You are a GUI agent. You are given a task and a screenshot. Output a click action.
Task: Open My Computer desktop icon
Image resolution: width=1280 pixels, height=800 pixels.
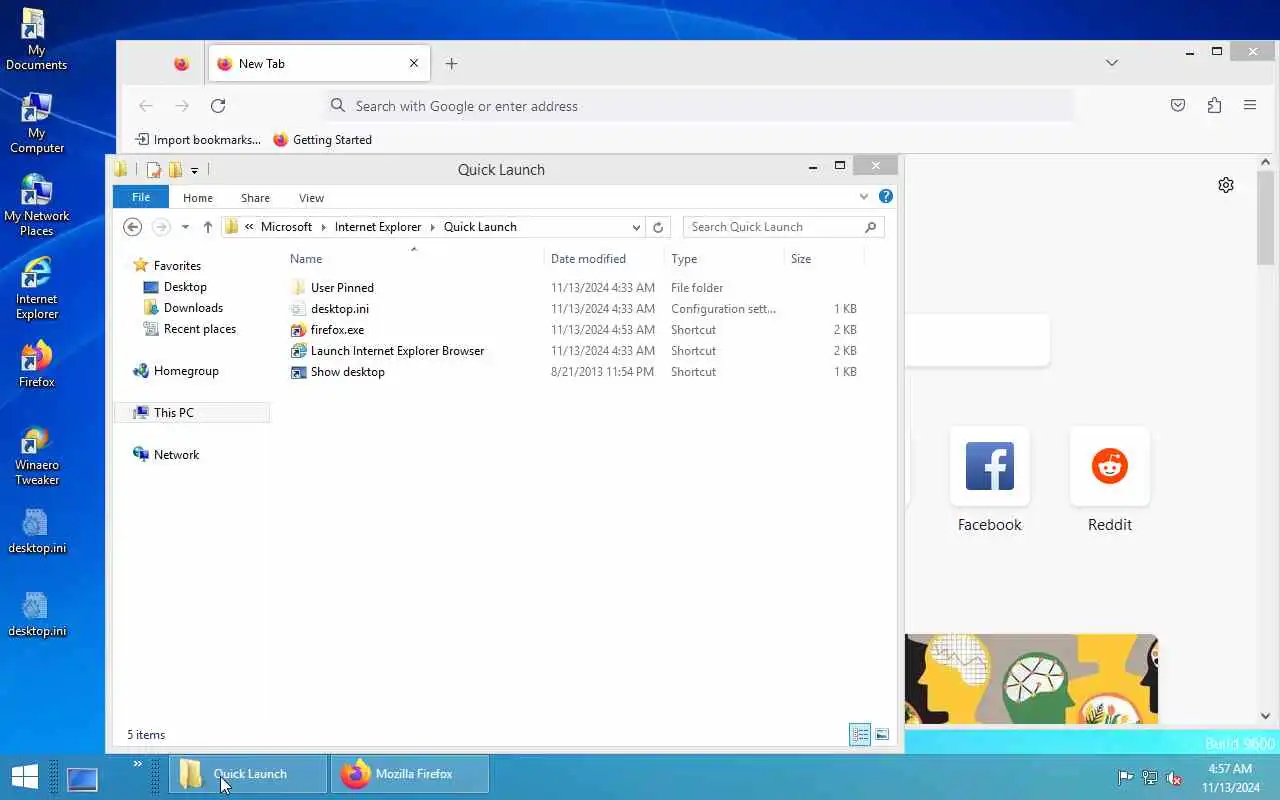coord(36,123)
